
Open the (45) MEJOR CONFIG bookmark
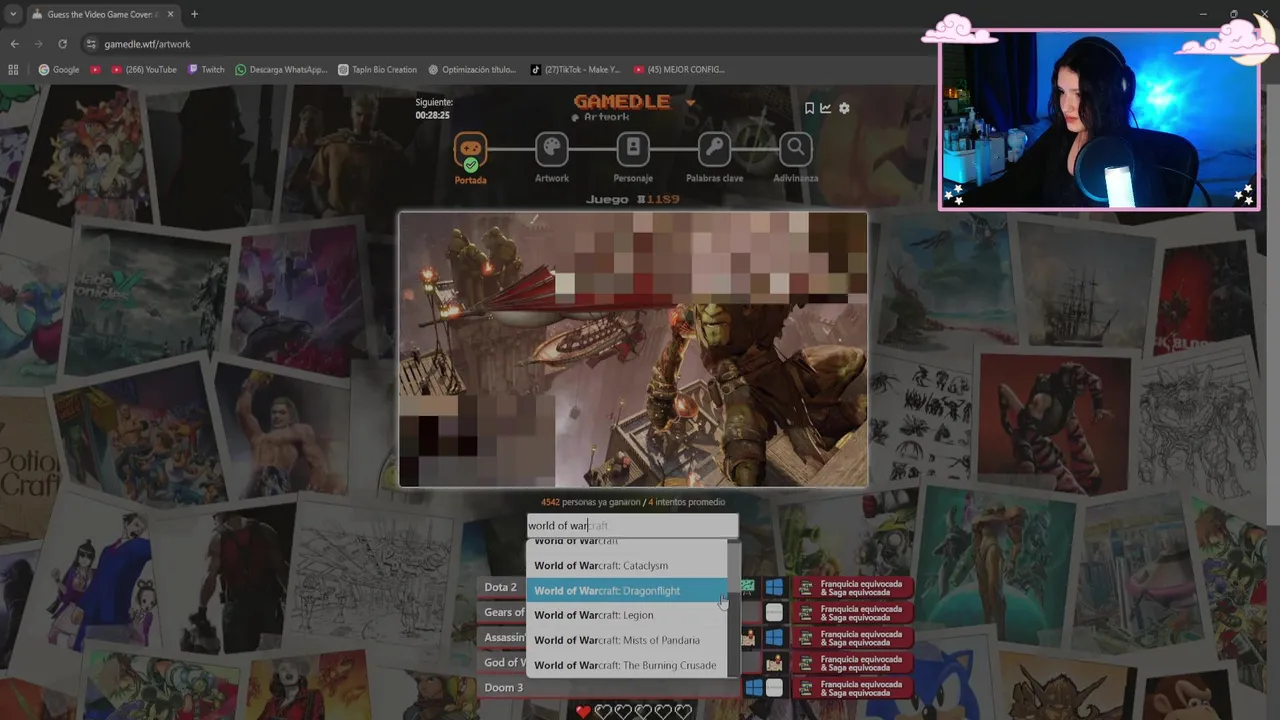tap(679, 70)
